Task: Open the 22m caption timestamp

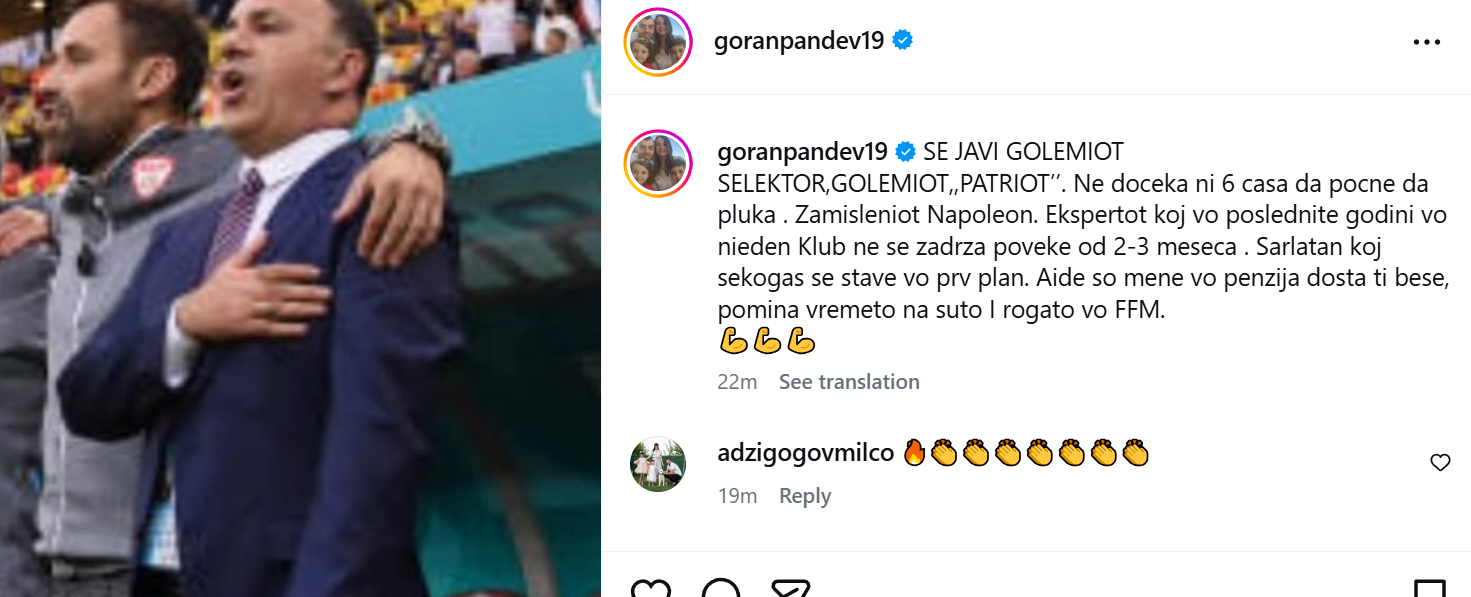Action: tap(737, 382)
